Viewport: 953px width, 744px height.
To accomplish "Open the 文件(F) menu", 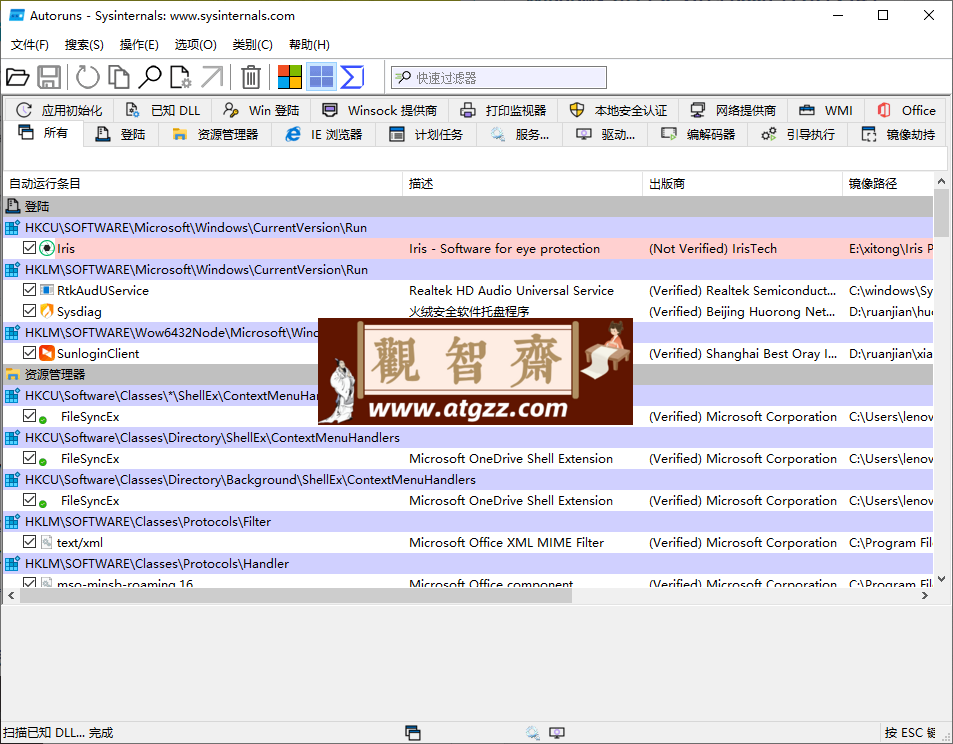I will 30,44.
